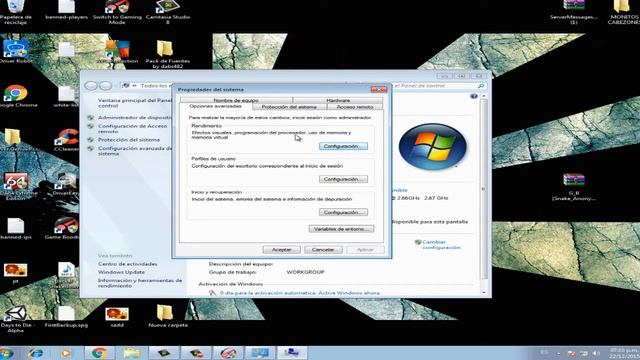Select the banned-ips file on desktop
The image size is (640, 360).
click(x=16, y=228)
